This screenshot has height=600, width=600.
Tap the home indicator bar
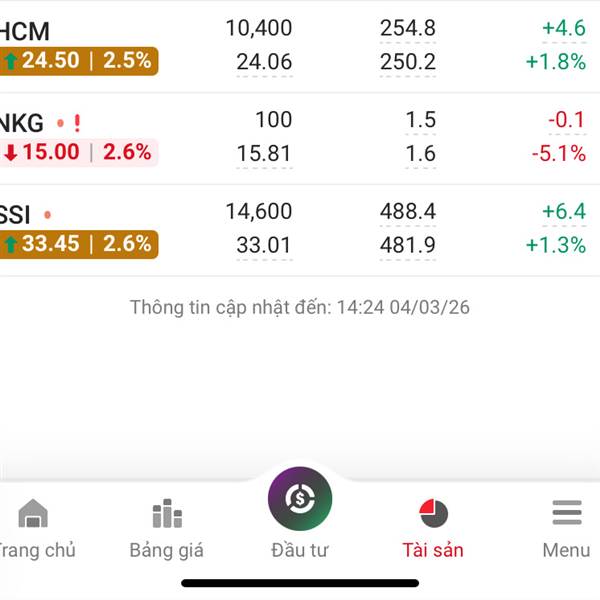click(300, 582)
